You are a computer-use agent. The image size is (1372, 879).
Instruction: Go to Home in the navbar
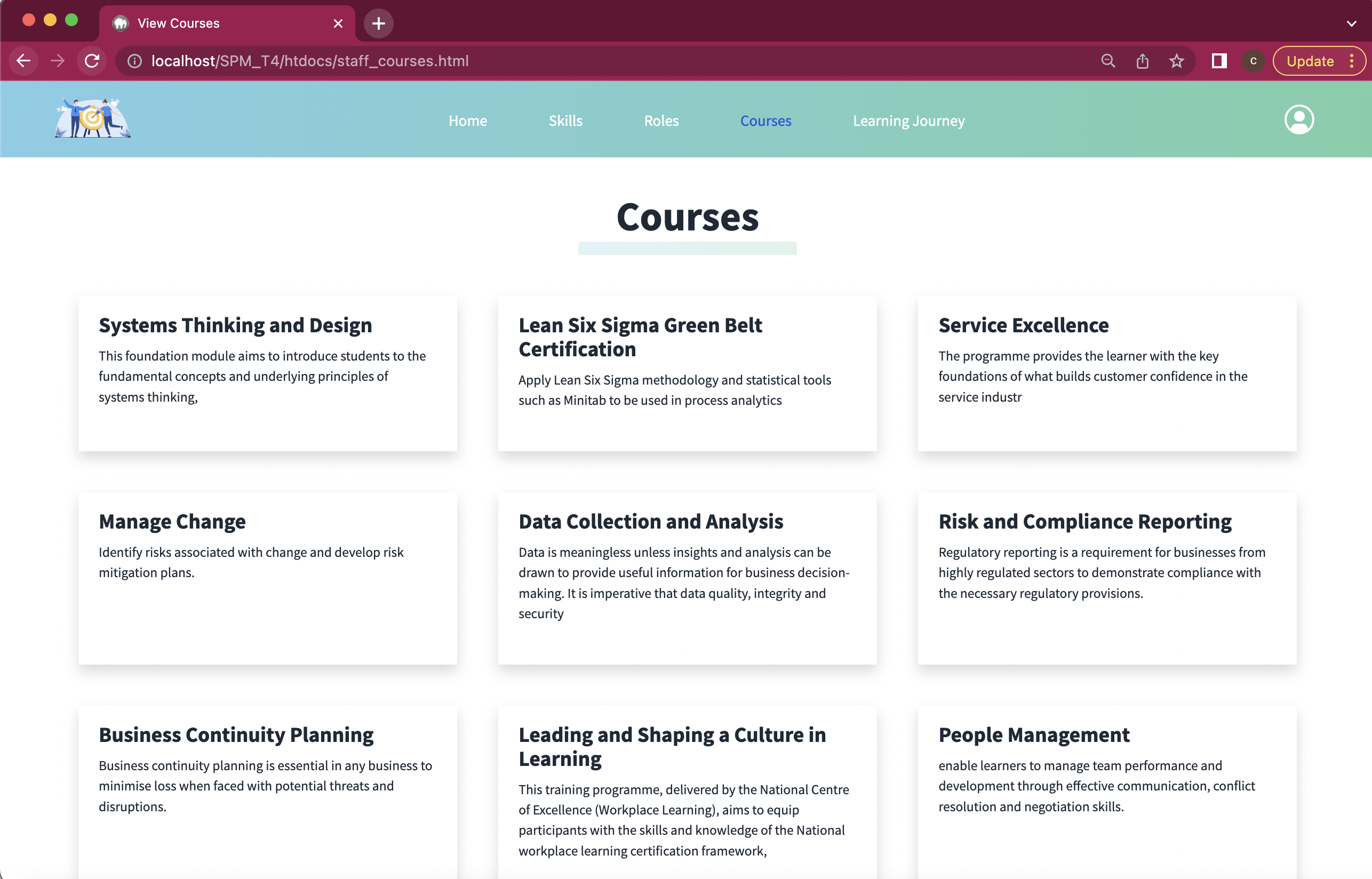467,121
